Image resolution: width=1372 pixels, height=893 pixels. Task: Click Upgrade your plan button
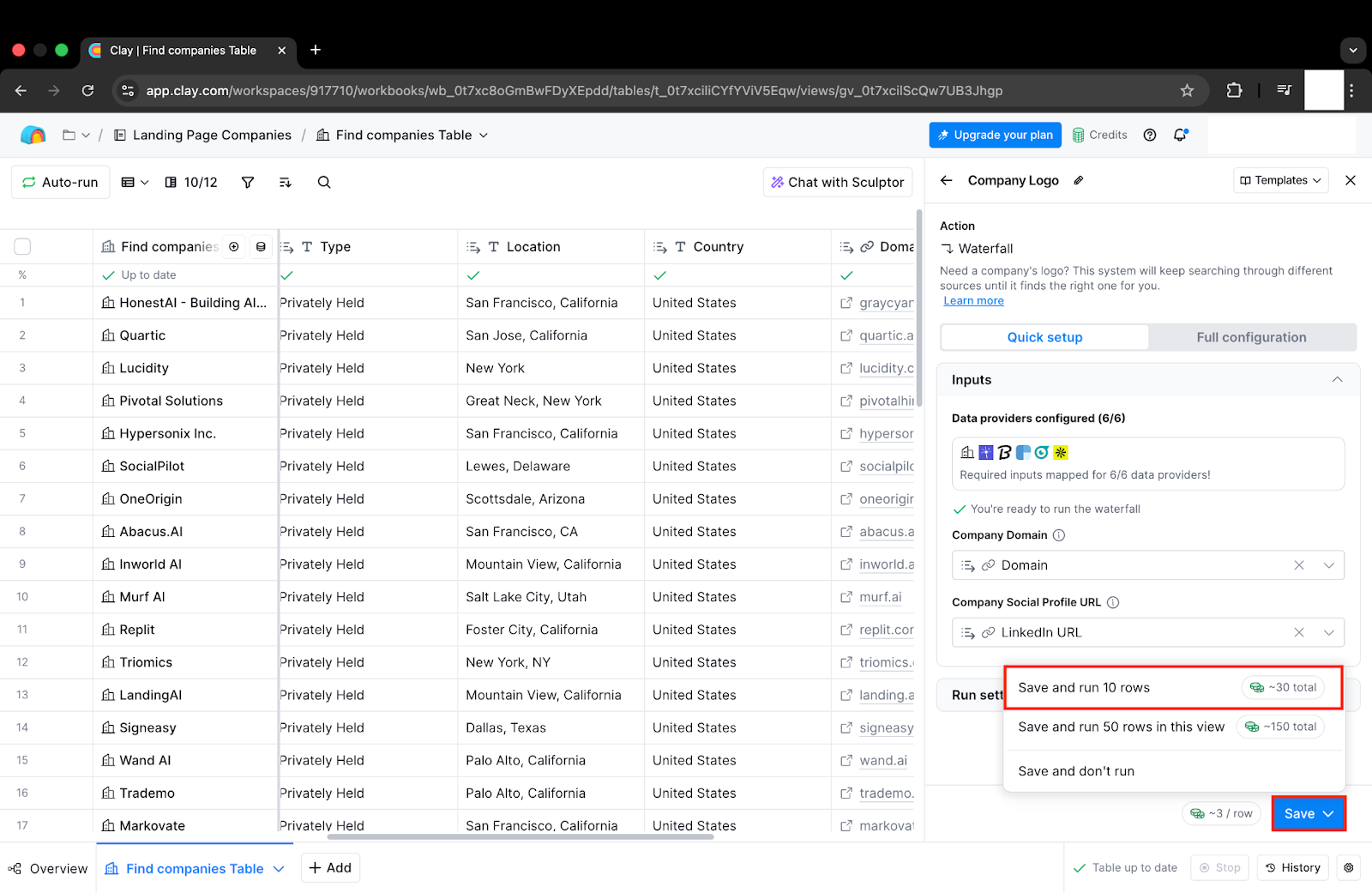[x=996, y=135]
